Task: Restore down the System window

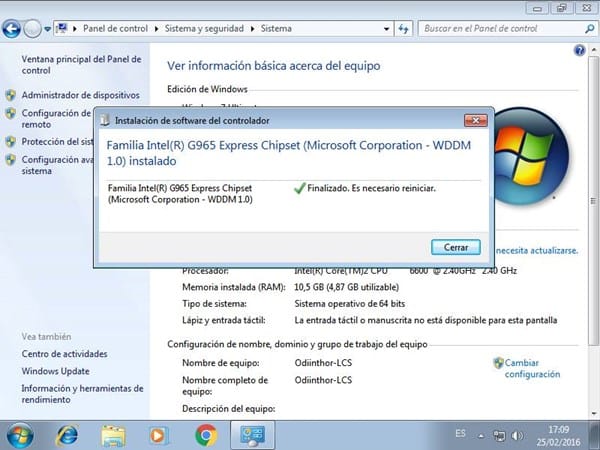Action: pyautogui.click(x=561, y=8)
